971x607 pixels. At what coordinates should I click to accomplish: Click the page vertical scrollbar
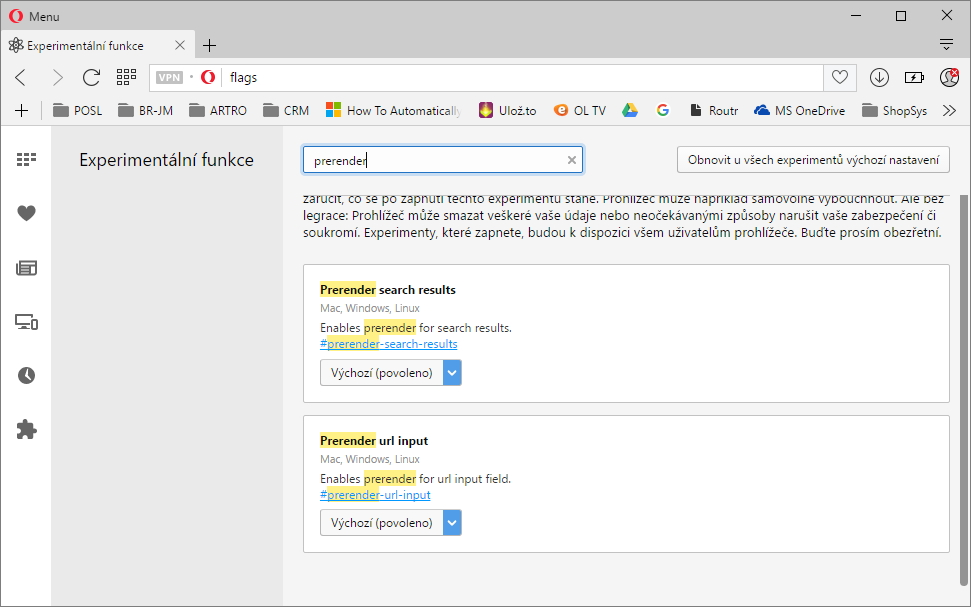pos(964,390)
